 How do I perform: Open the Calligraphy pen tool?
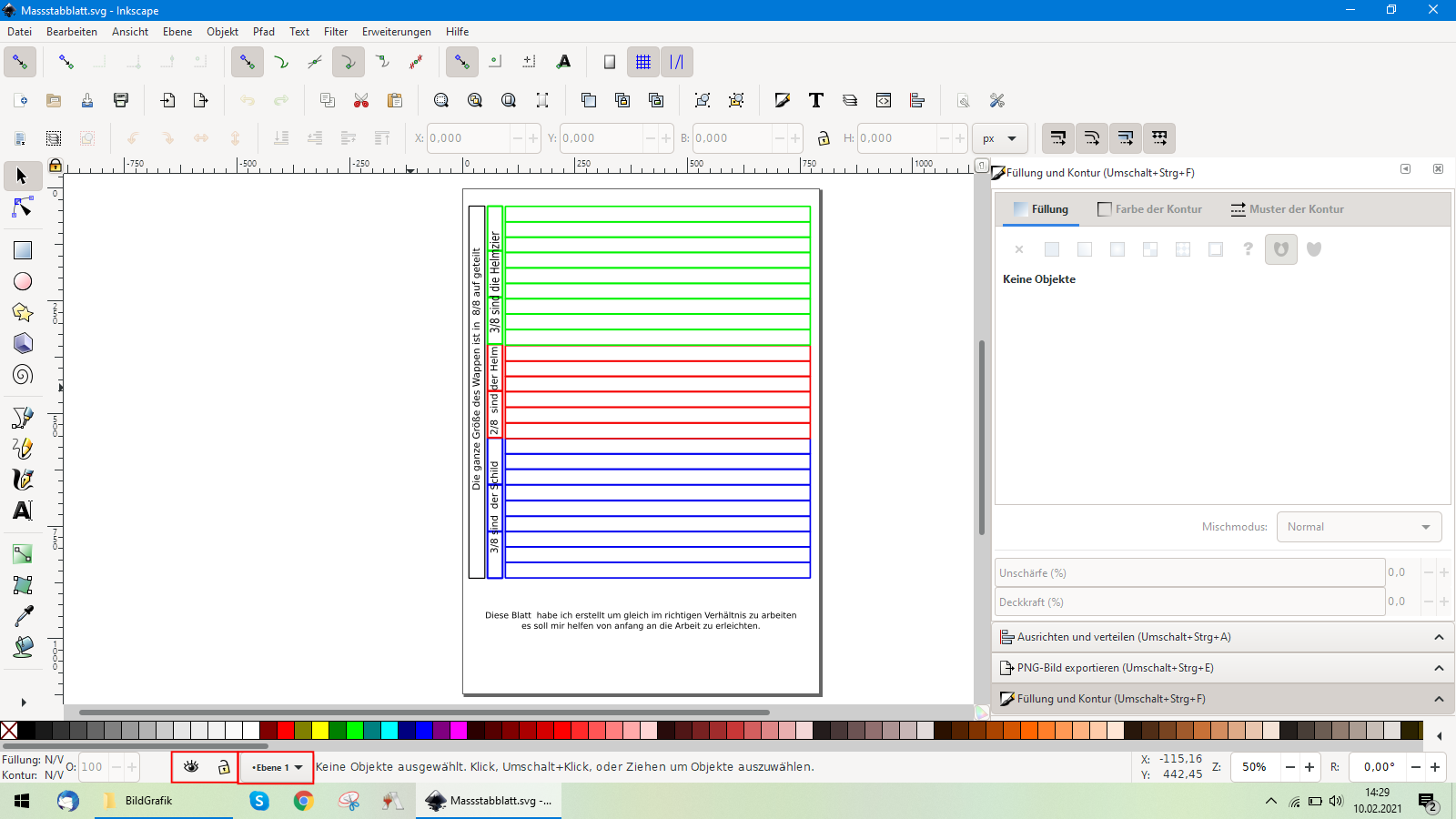click(23, 479)
